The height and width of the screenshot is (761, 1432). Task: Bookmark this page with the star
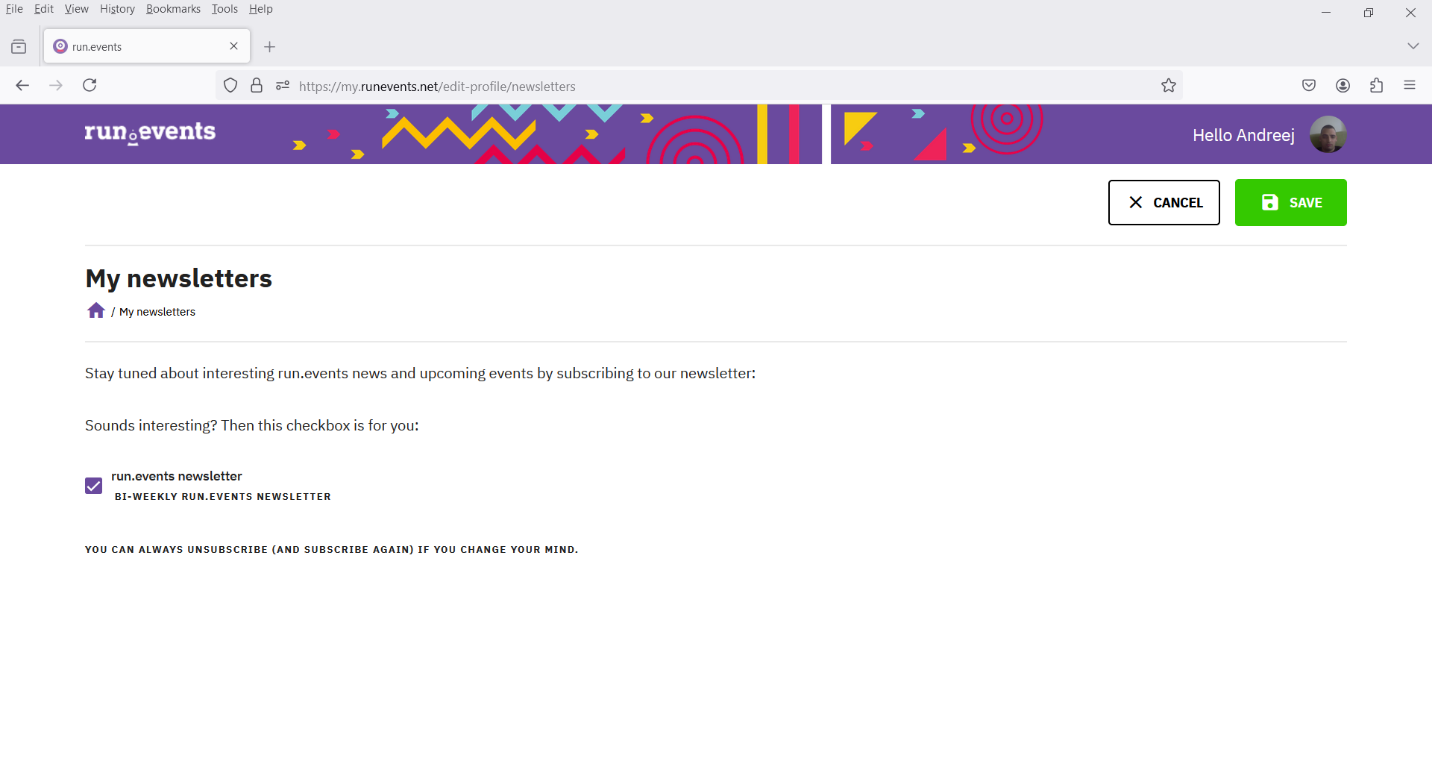click(x=1168, y=86)
